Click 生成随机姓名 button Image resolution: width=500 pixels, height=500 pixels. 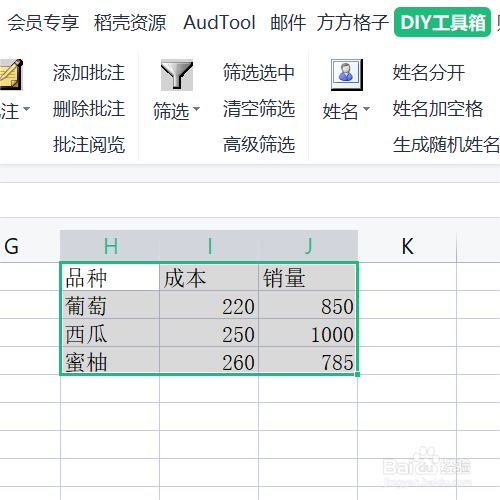(446, 145)
